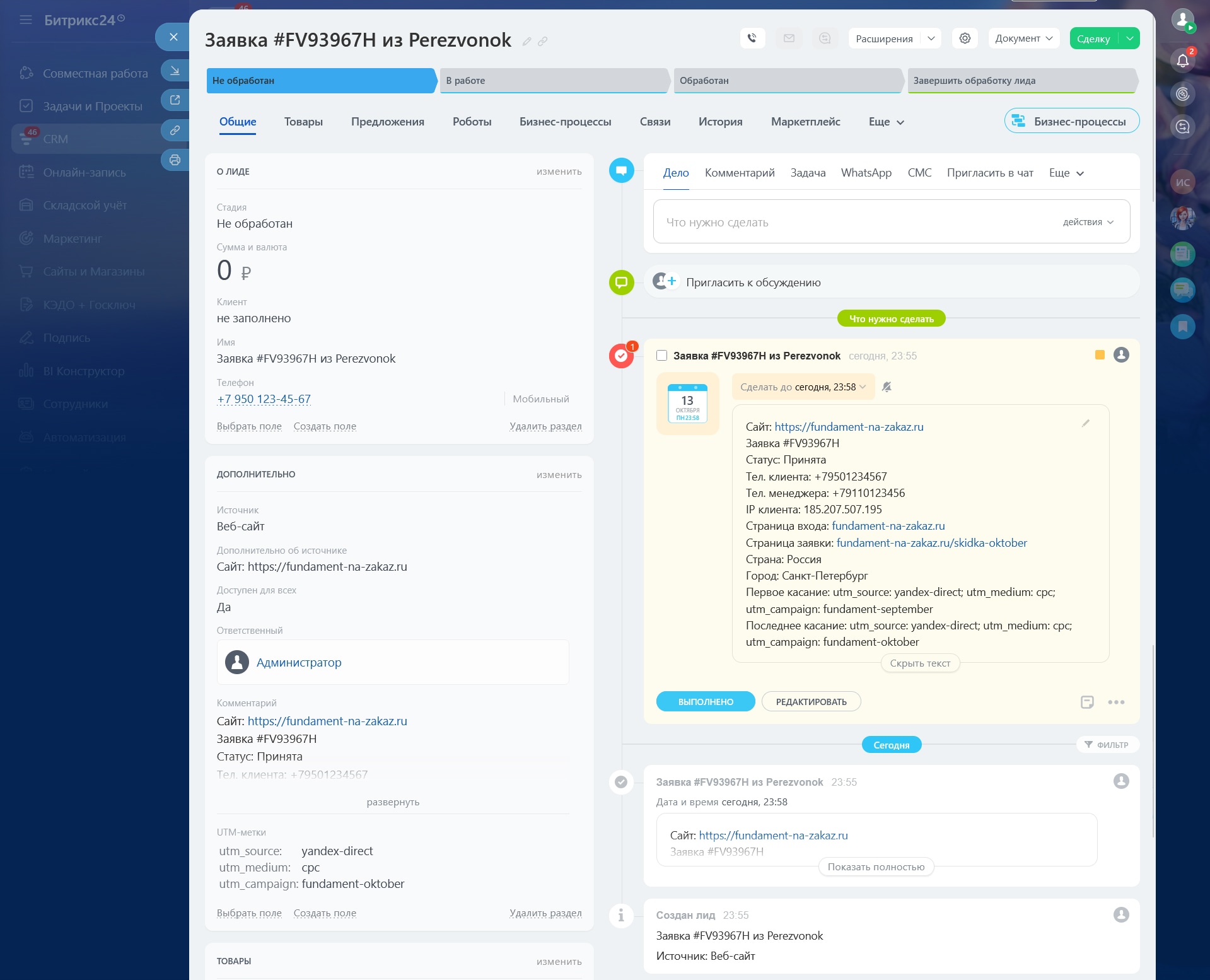
Task: Click the phone number +7 950 123-45-67
Action: pyautogui.click(x=264, y=399)
